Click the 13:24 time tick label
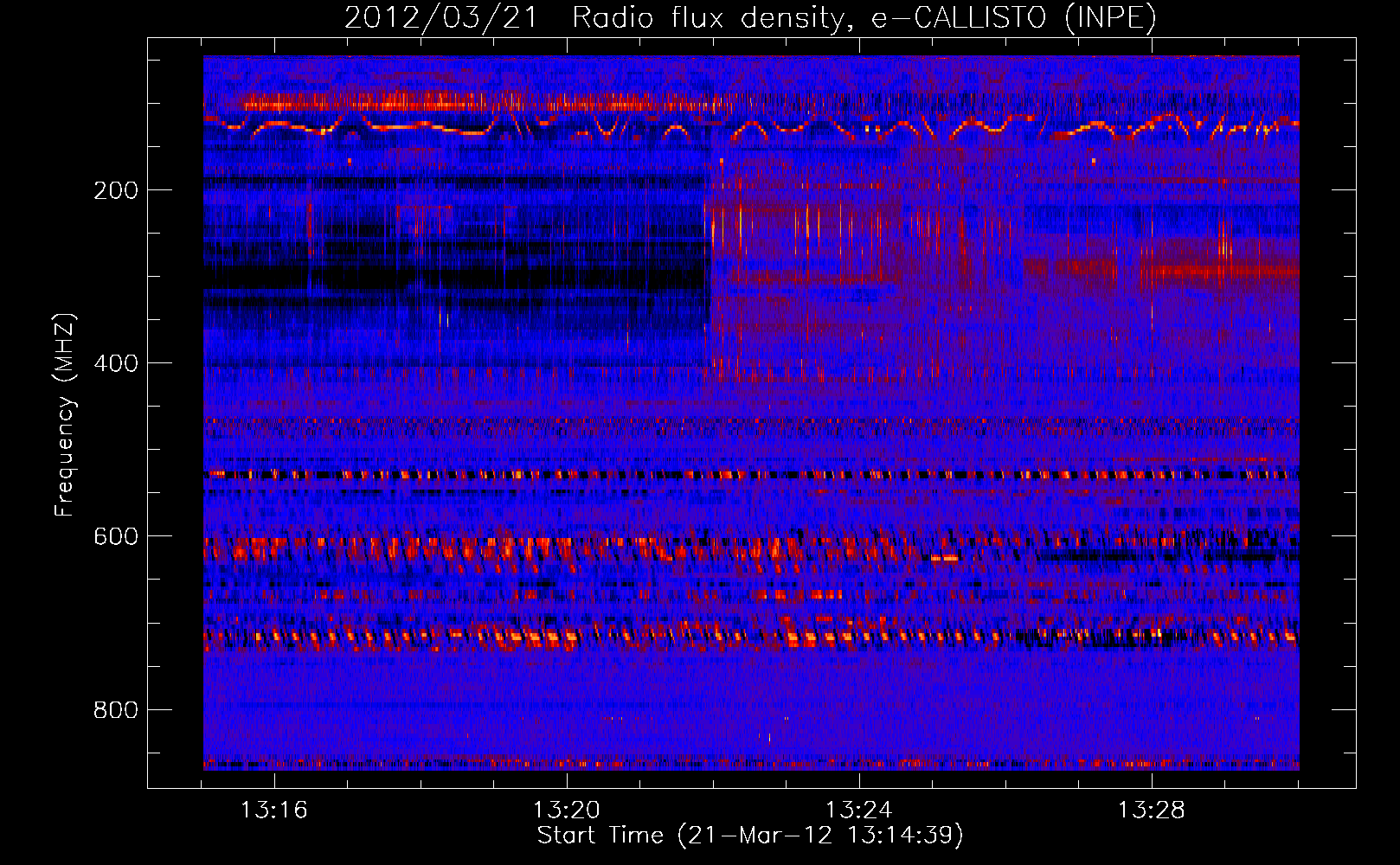The image size is (1400, 865). point(859,811)
